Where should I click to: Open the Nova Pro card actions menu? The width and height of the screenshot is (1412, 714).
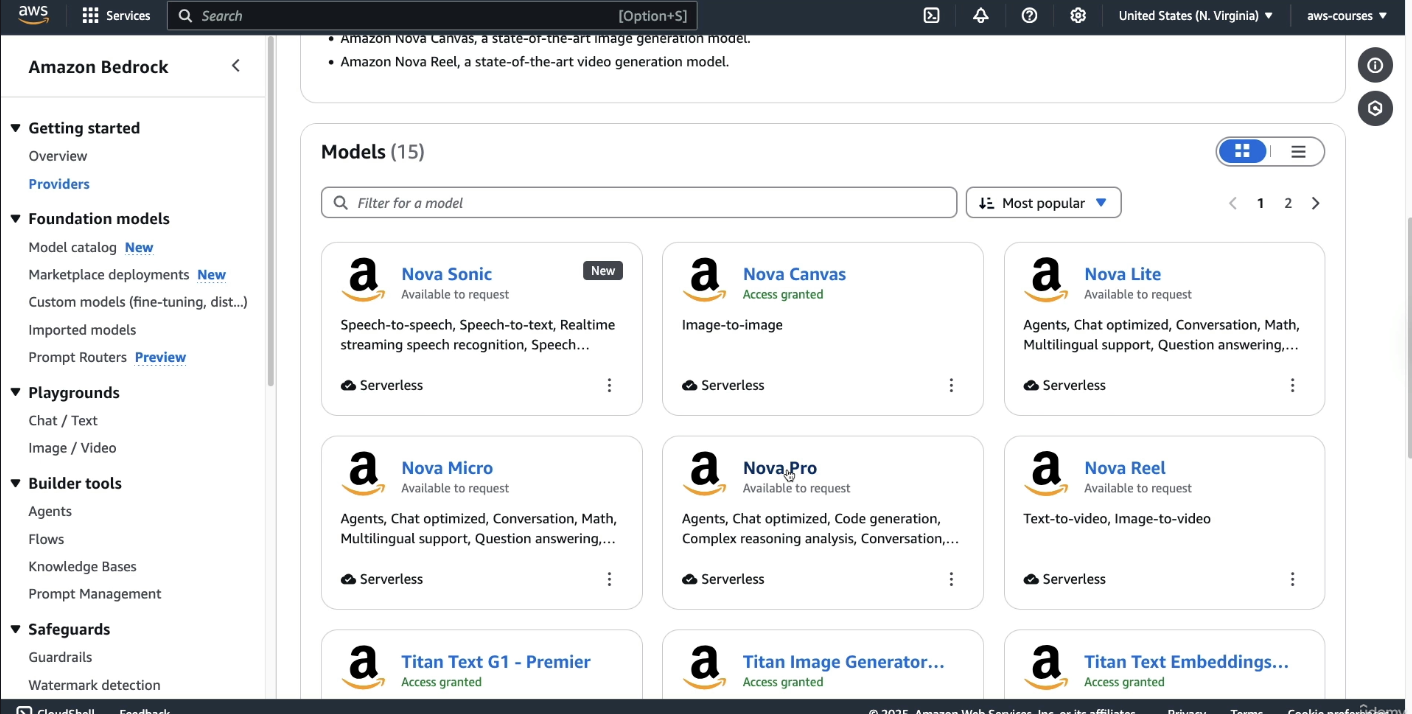(951, 579)
